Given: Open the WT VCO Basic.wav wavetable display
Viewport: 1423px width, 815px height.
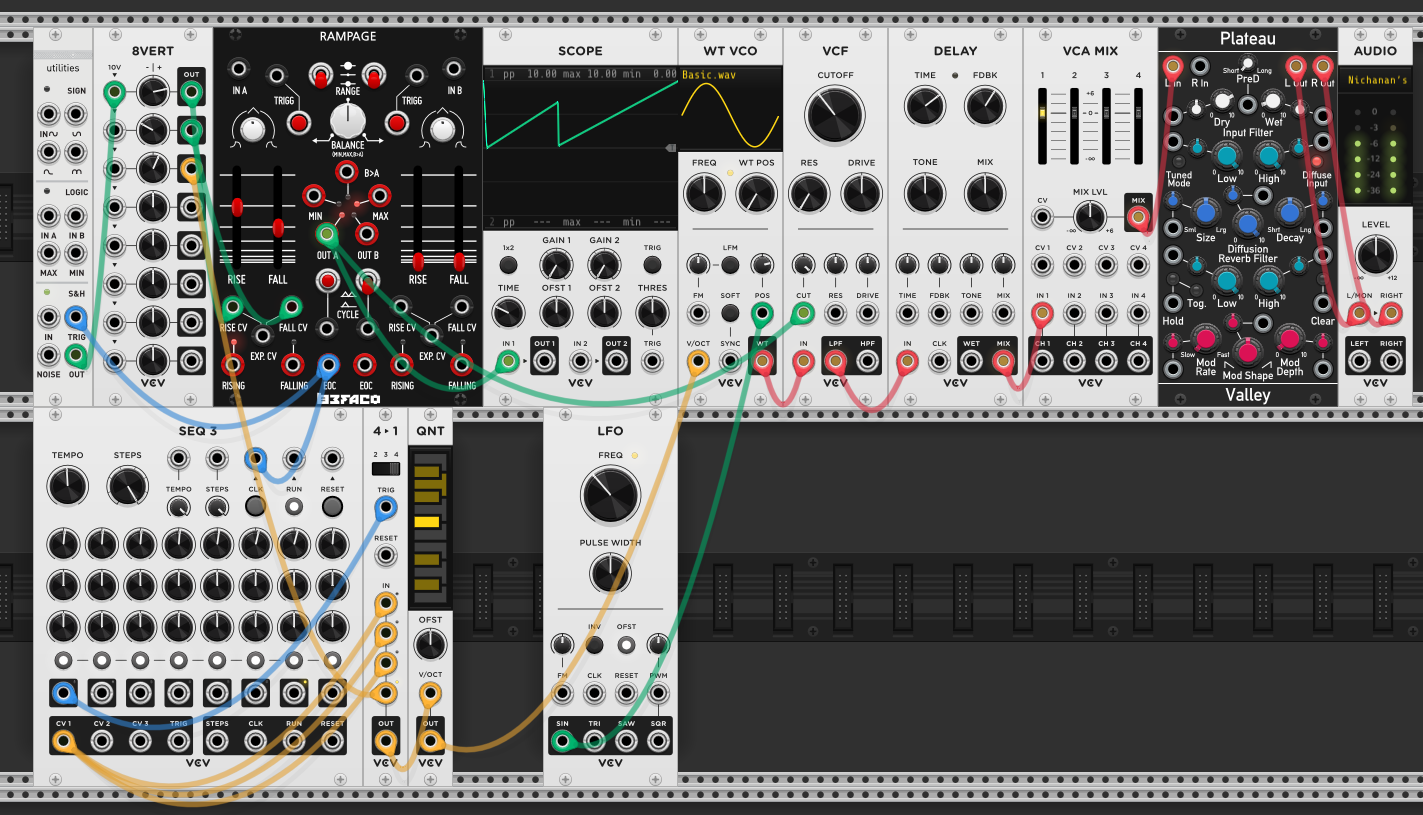Looking at the screenshot, I should coord(730,109).
